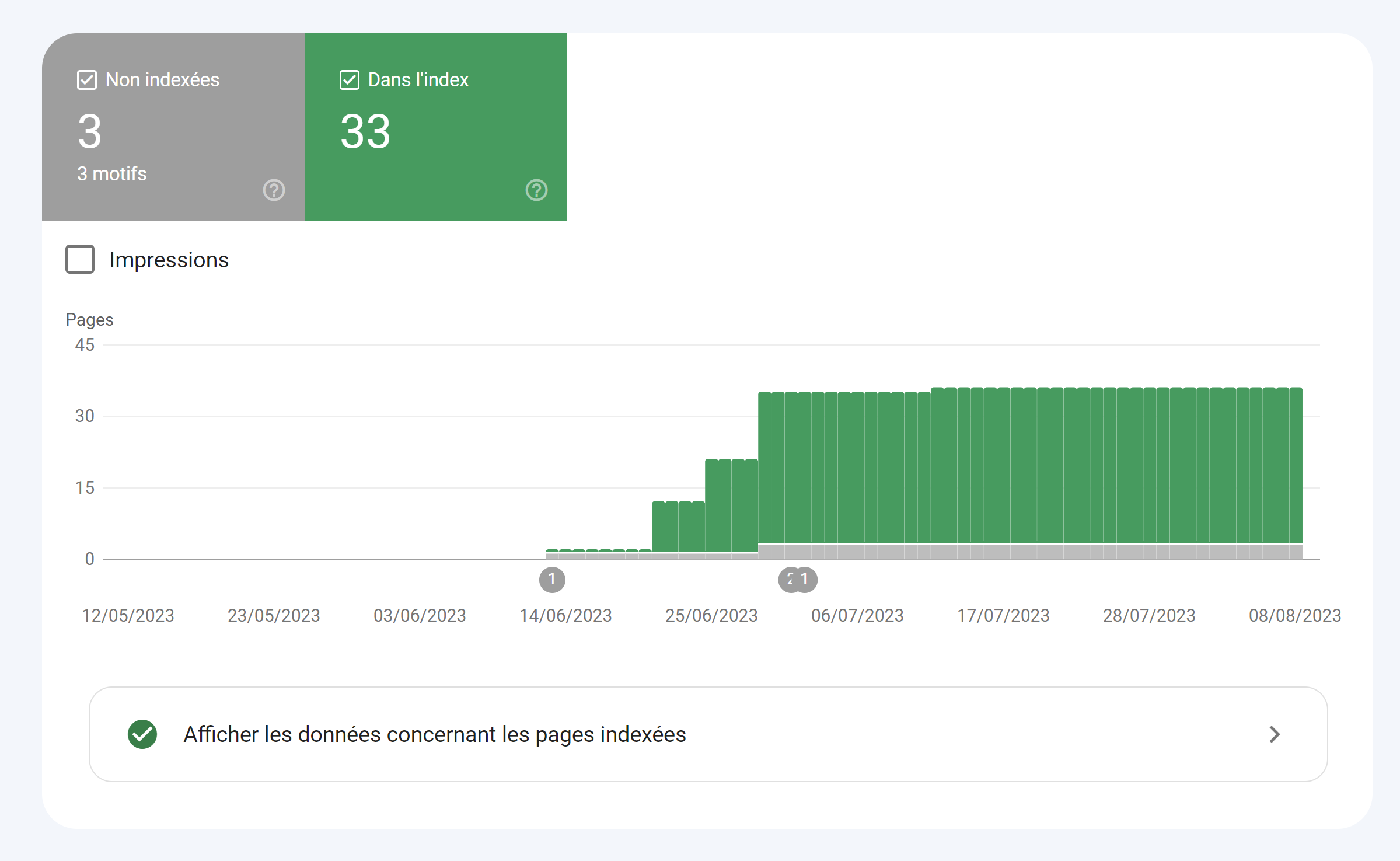Click the Pages axis title
The height and width of the screenshot is (861, 1400).
[89, 320]
